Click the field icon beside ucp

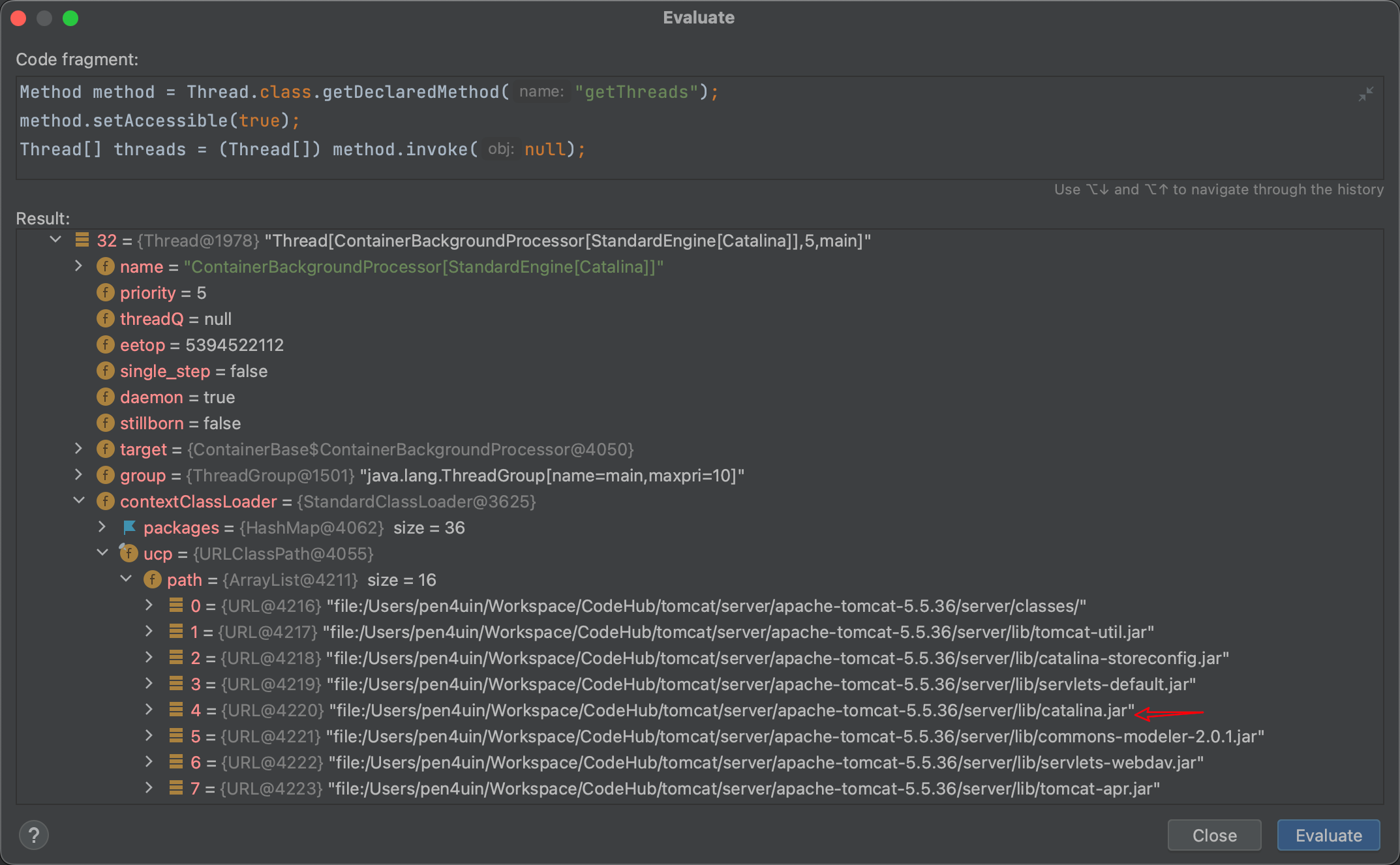pyautogui.click(x=129, y=553)
